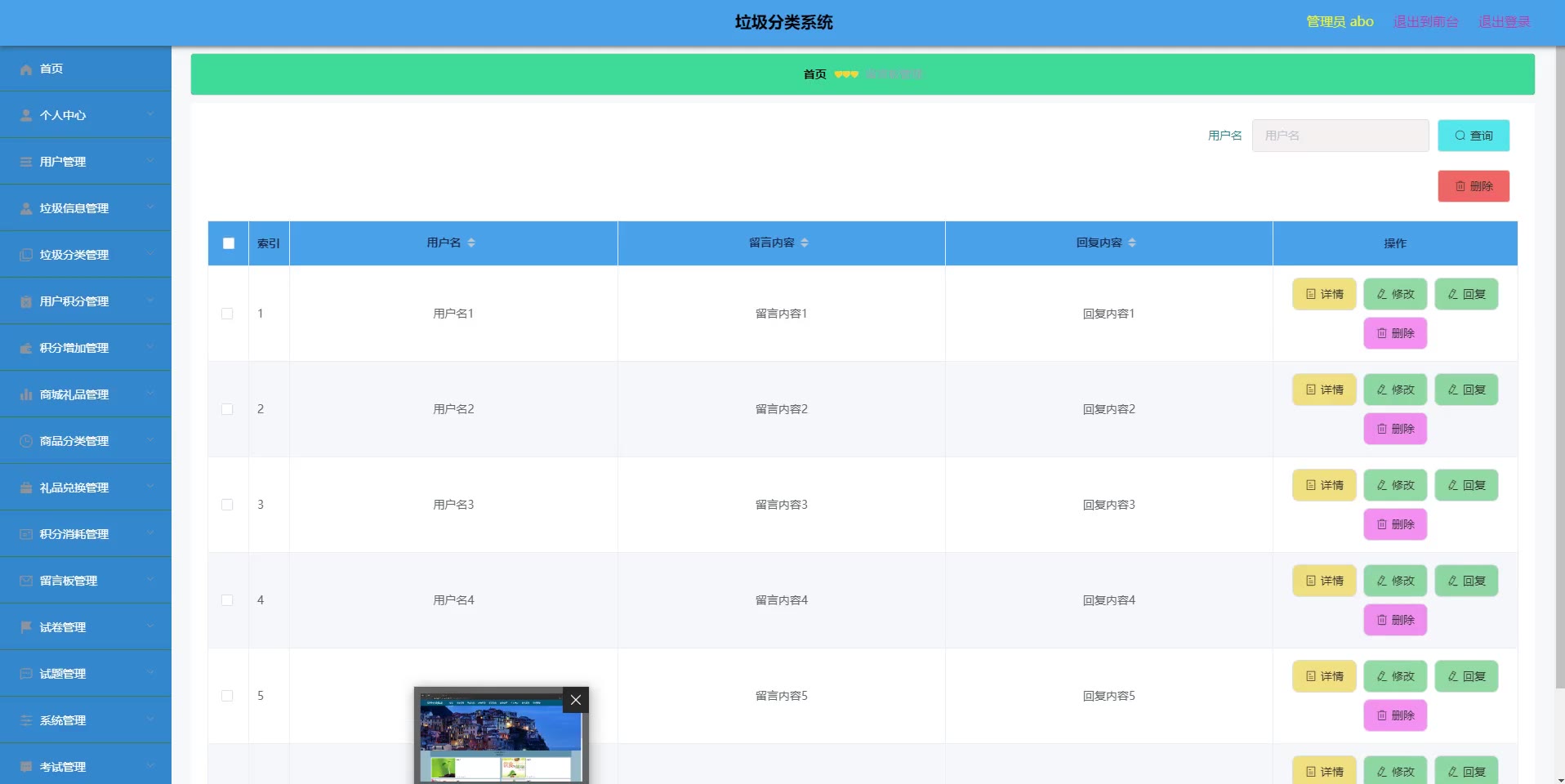
Task: Click 修改 for the 用户名2 row
Action: (x=1395, y=390)
